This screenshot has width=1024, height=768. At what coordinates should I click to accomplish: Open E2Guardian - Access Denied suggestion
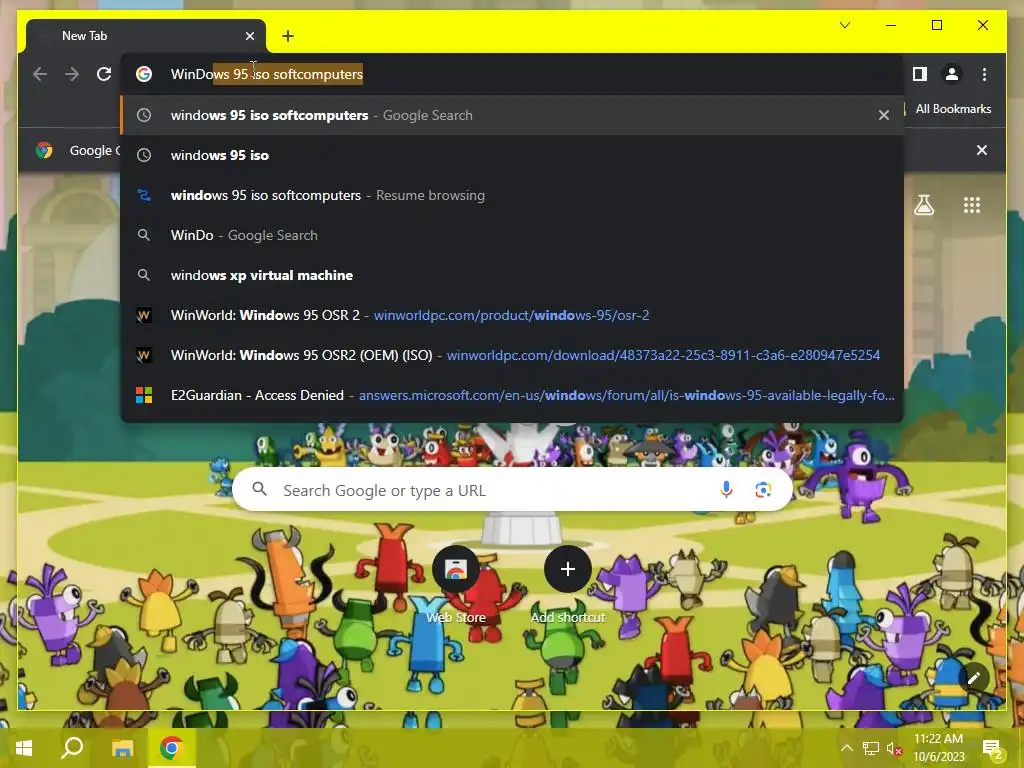point(513,395)
